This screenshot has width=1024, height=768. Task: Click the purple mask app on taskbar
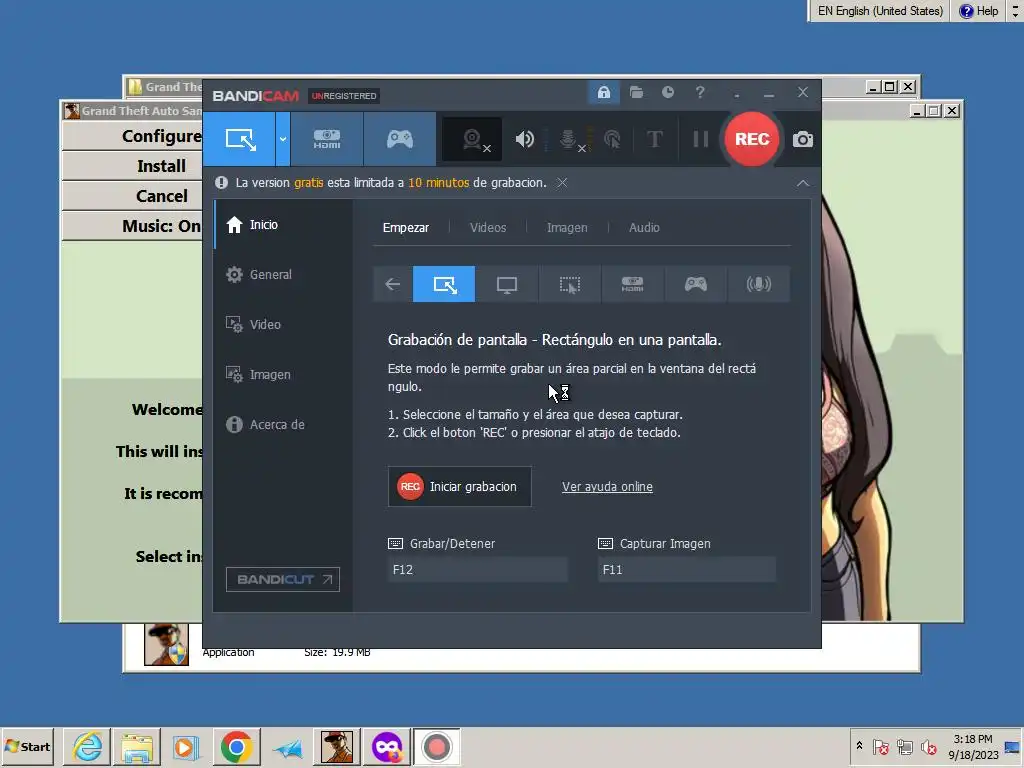point(387,746)
